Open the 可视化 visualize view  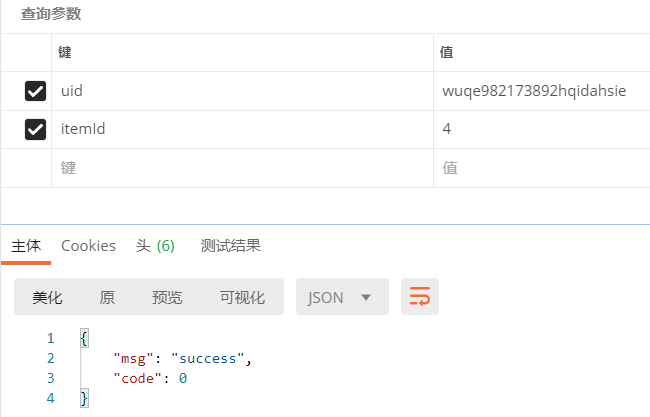point(242,297)
